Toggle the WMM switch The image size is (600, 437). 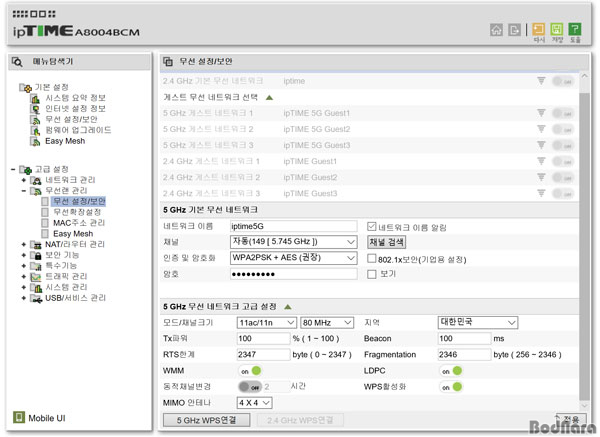[250, 371]
